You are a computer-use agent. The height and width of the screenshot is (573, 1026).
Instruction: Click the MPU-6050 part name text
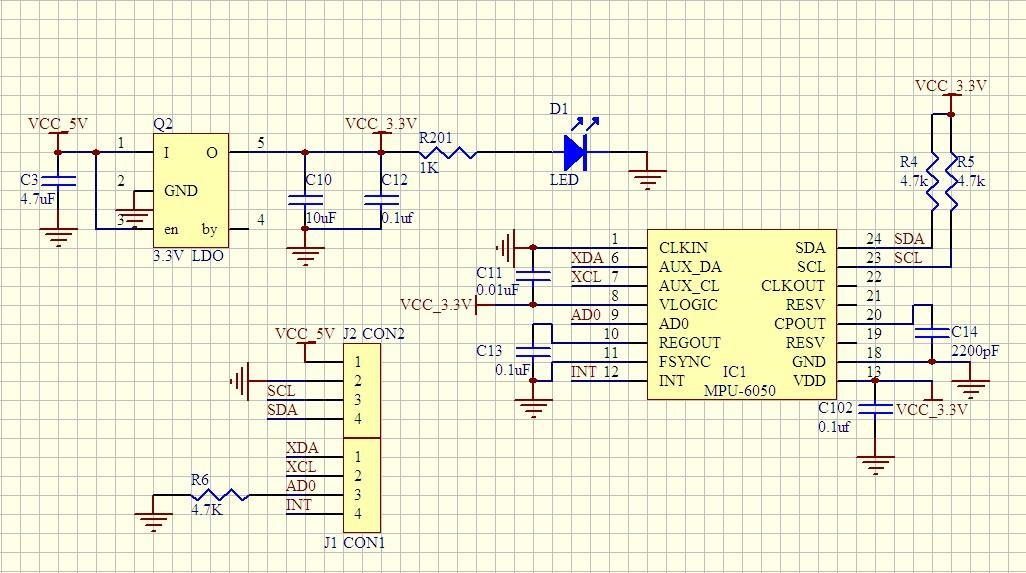pyautogui.click(x=739, y=391)
